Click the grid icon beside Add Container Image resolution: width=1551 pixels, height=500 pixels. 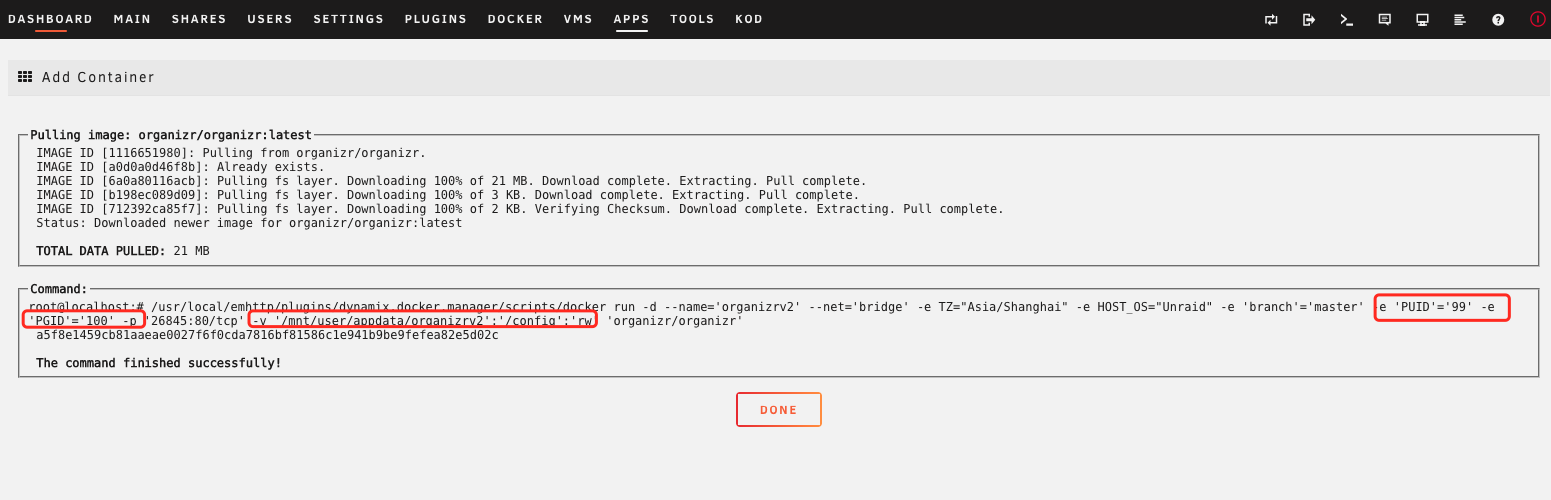coord(25,77)
